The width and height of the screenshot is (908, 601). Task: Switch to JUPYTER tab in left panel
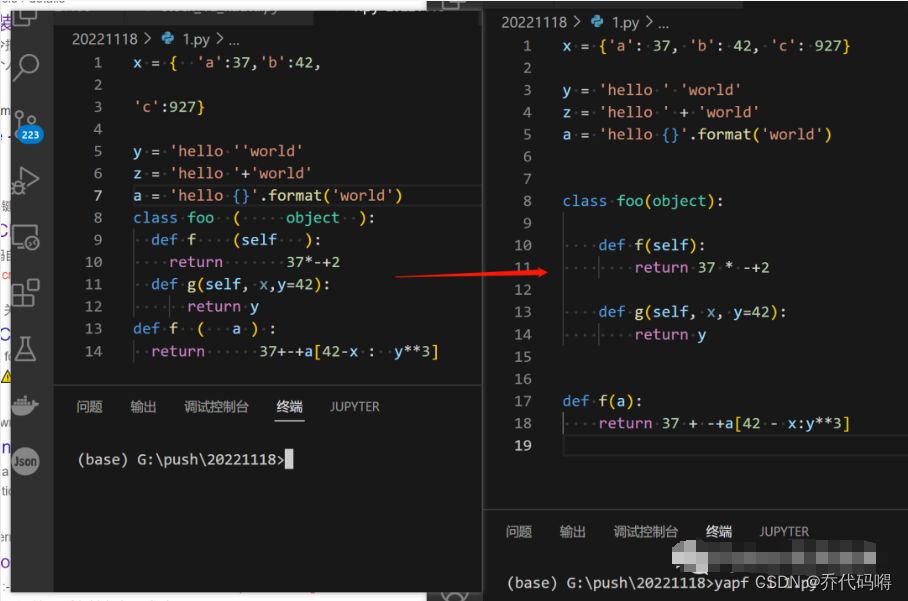pos(355,406)
